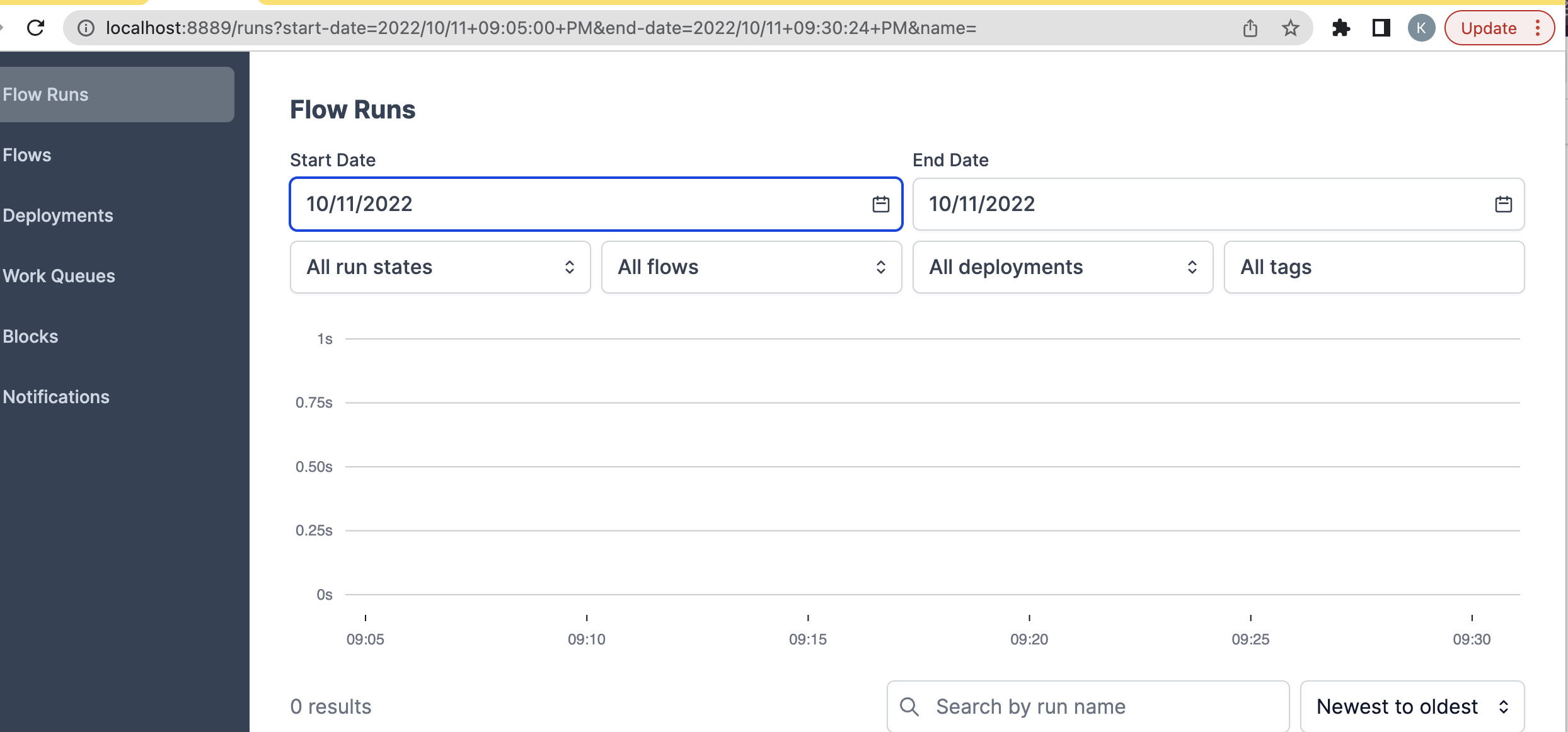Image resolution: width=1568 pixels, height=732 pixels.
Task: Navigate to Work Queues
Action: point(59,275)
